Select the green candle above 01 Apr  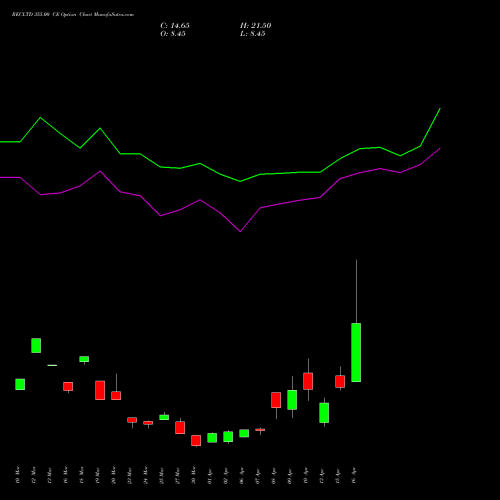(x=212, y=438)
